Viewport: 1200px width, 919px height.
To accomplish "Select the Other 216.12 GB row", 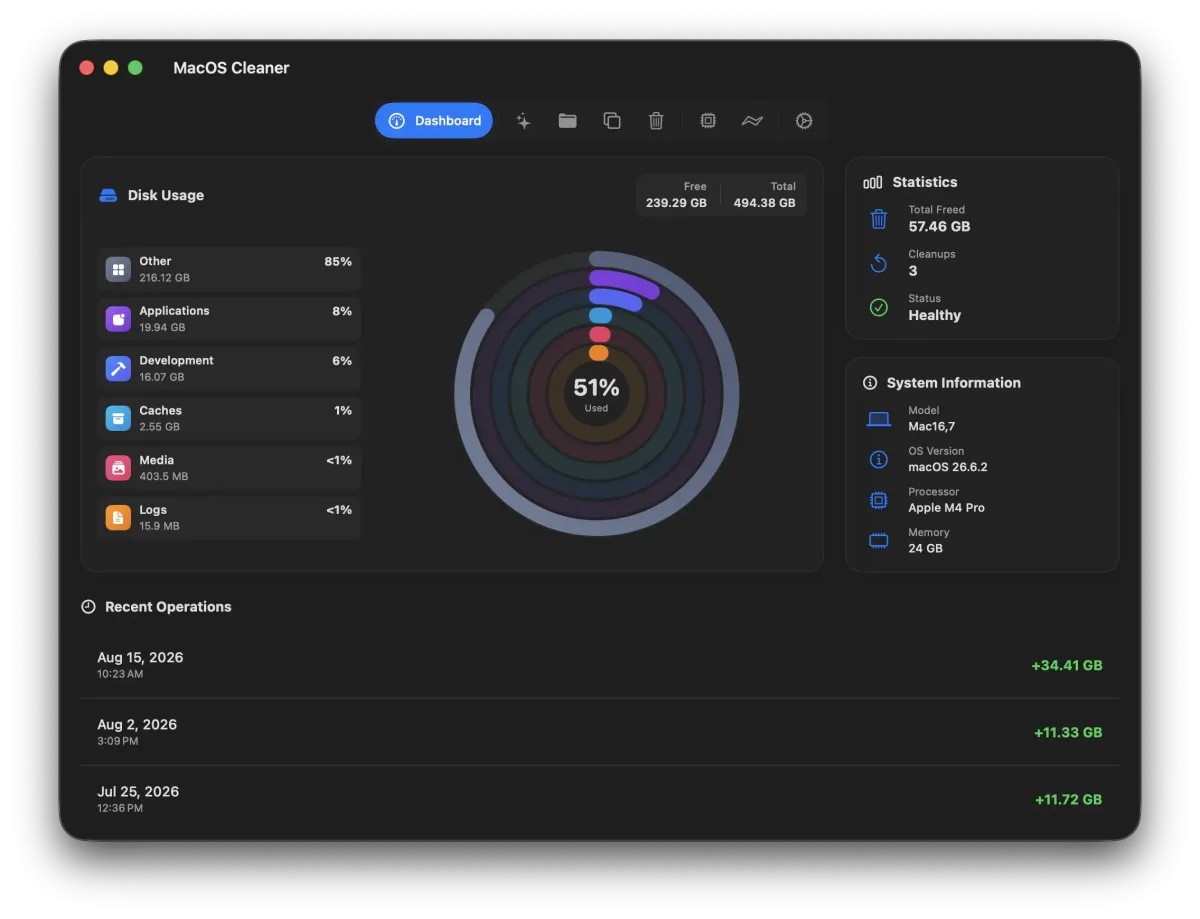I will [x=230, y=270].
